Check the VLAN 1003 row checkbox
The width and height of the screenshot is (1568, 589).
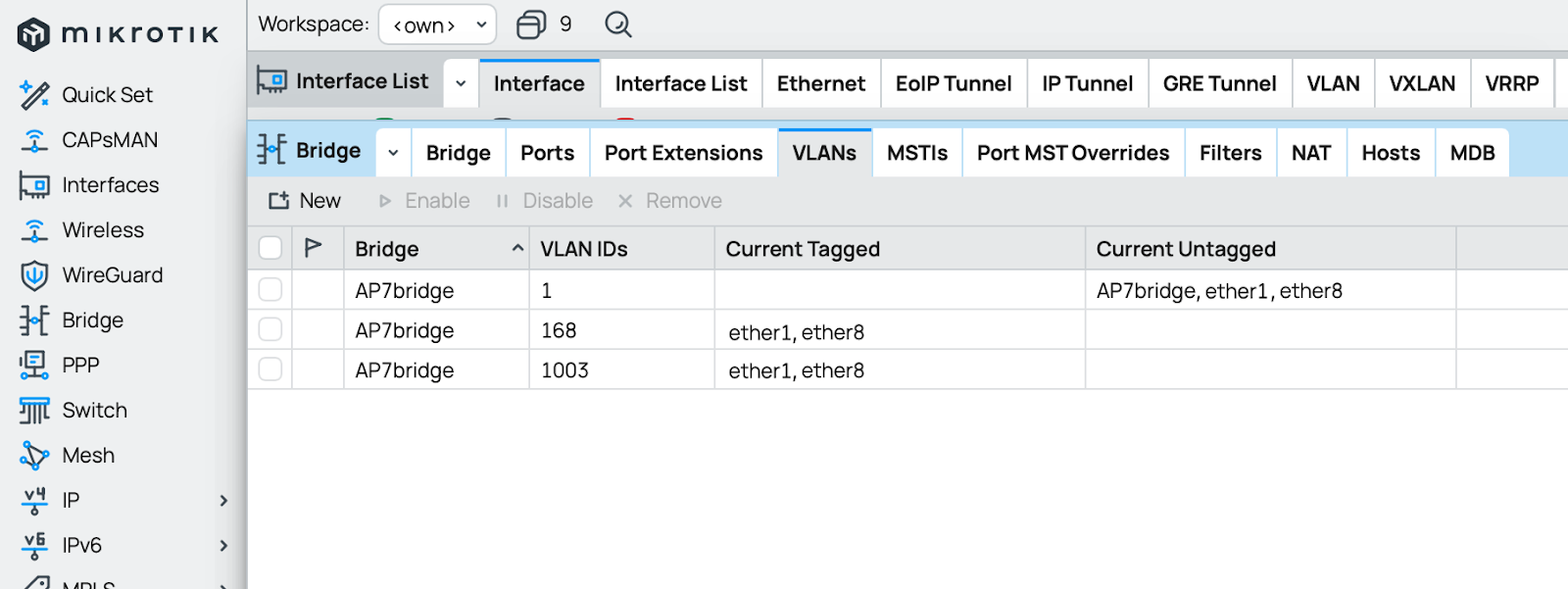pos(270,369)
